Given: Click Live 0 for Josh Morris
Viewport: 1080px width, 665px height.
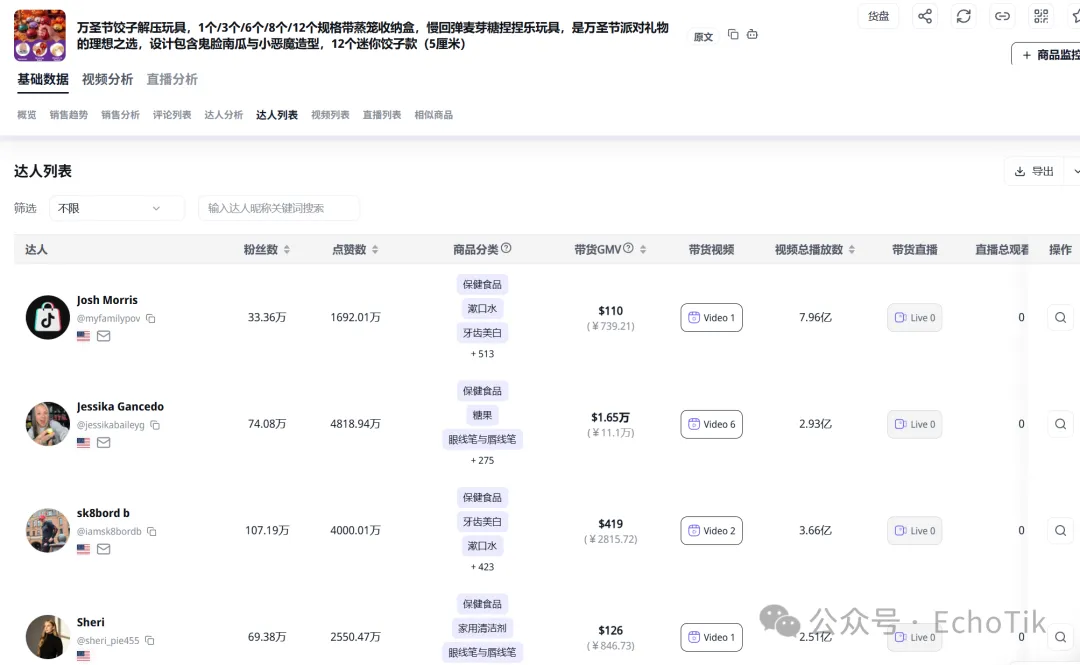Looking at the screenshot, I should pos(915,318).
